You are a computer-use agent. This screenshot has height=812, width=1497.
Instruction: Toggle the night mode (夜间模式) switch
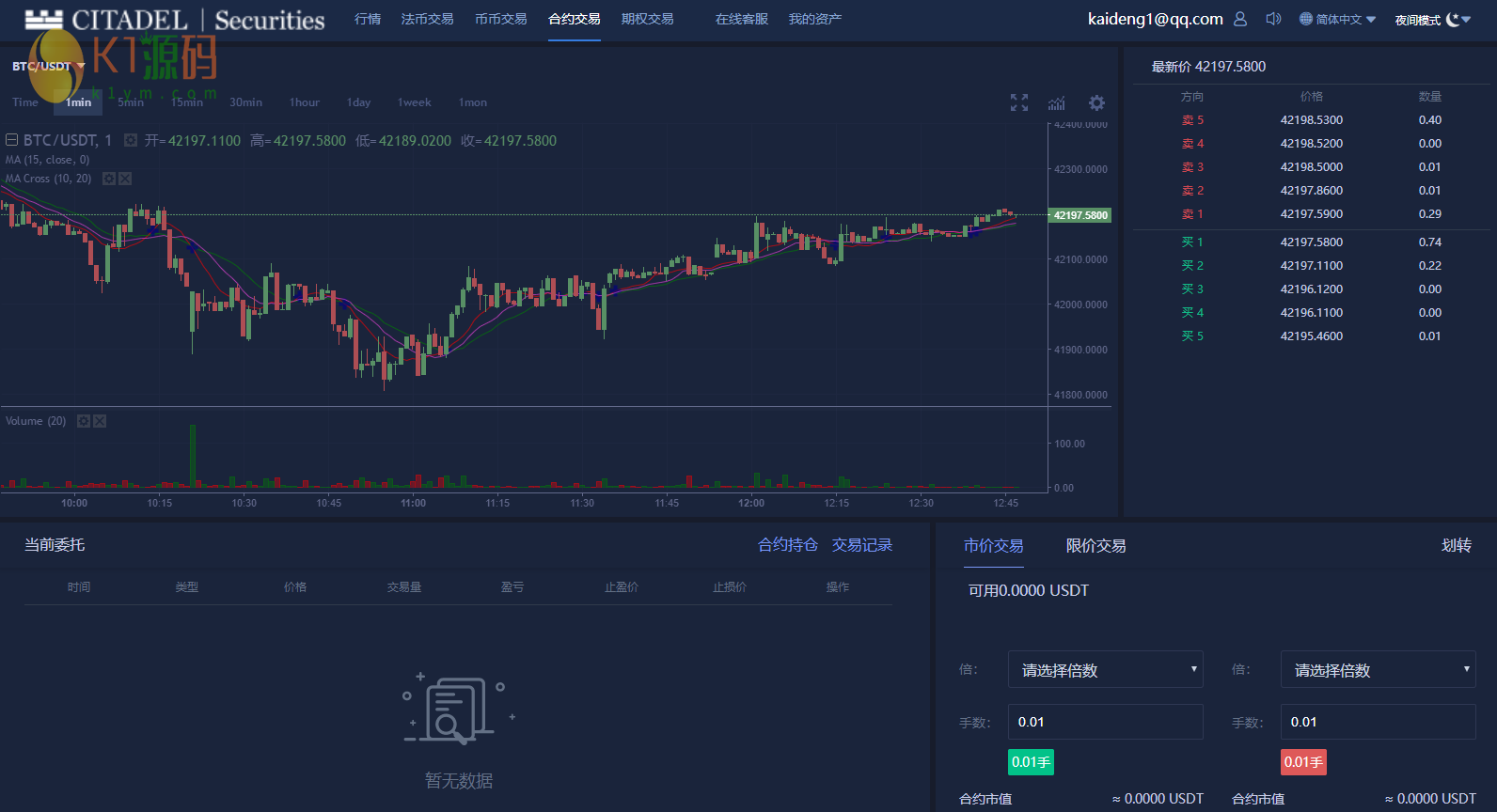pos(1458,19)
